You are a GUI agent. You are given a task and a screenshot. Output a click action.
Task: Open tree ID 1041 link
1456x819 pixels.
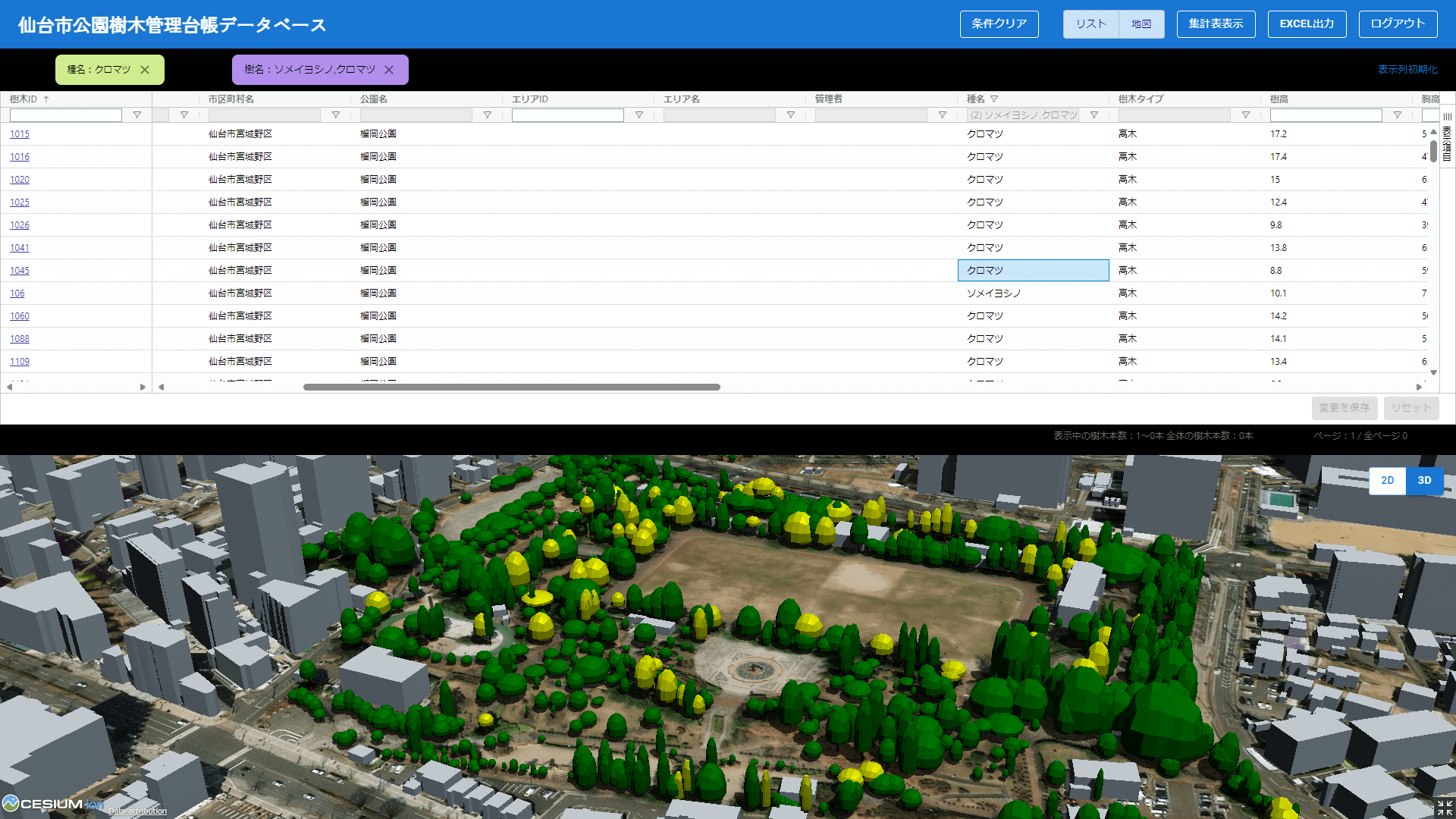point(20,248)
